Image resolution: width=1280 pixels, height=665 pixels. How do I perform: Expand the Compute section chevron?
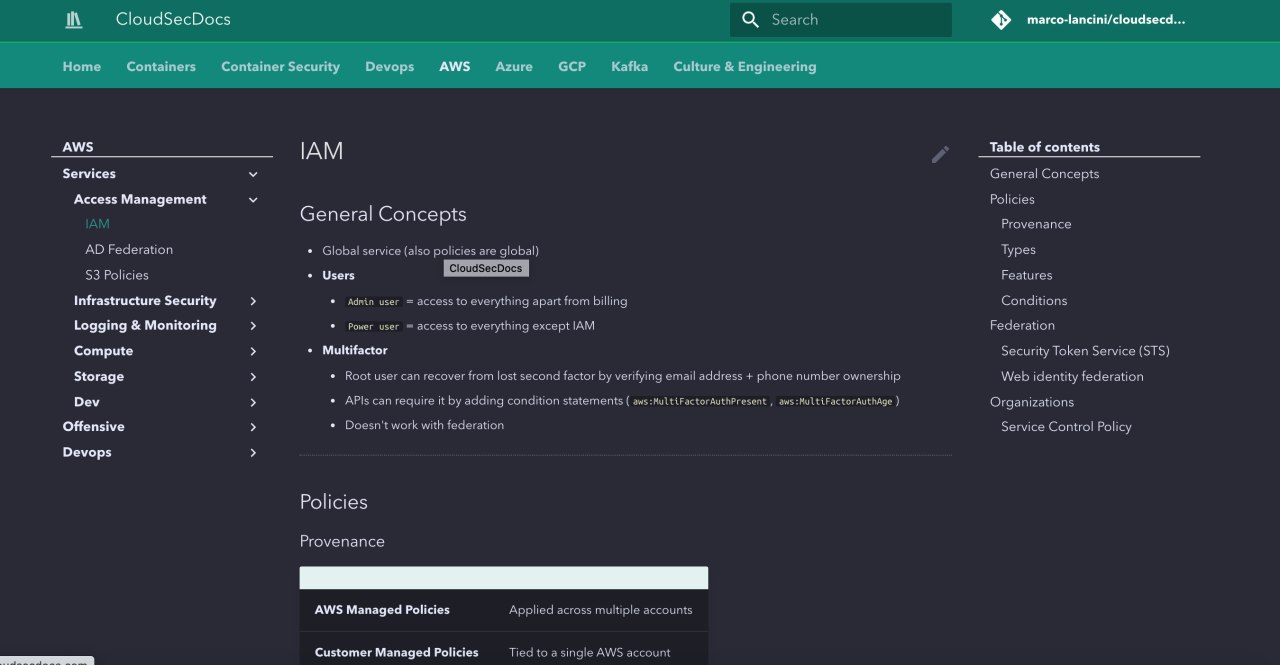point(253,352)
